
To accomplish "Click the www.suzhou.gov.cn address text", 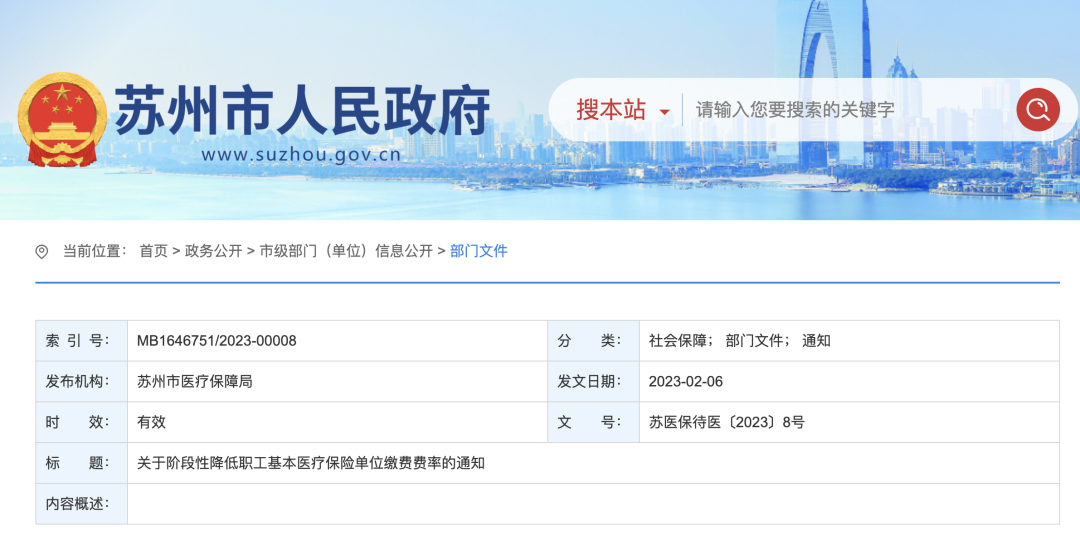I will pos(300,155).
